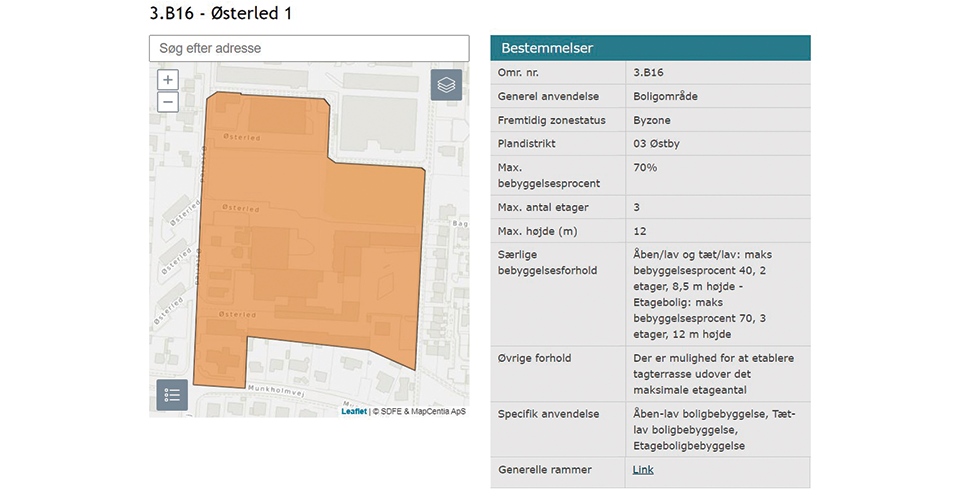The image size is (960, 500).
Task: Zoom in on the map
Action: 168,80
